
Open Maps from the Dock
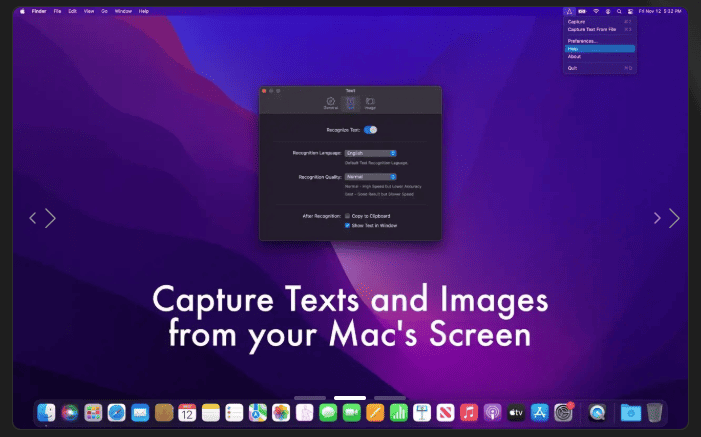pyautogui.click(x=258, y=412)
